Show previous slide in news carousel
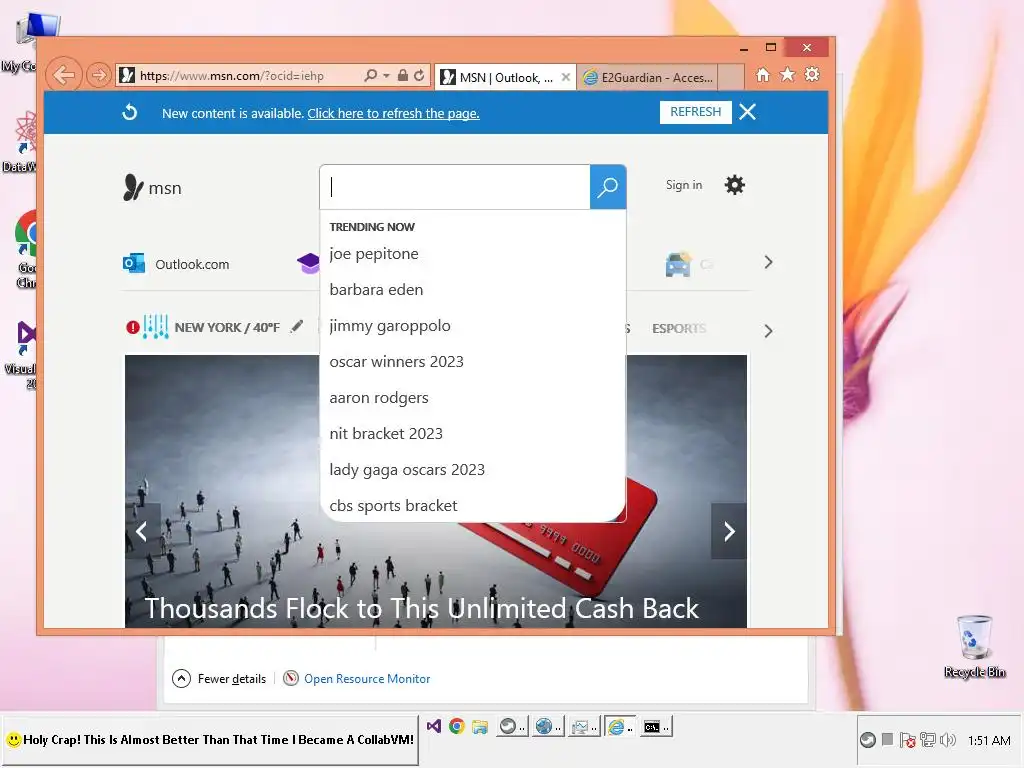 click(142, 532)
